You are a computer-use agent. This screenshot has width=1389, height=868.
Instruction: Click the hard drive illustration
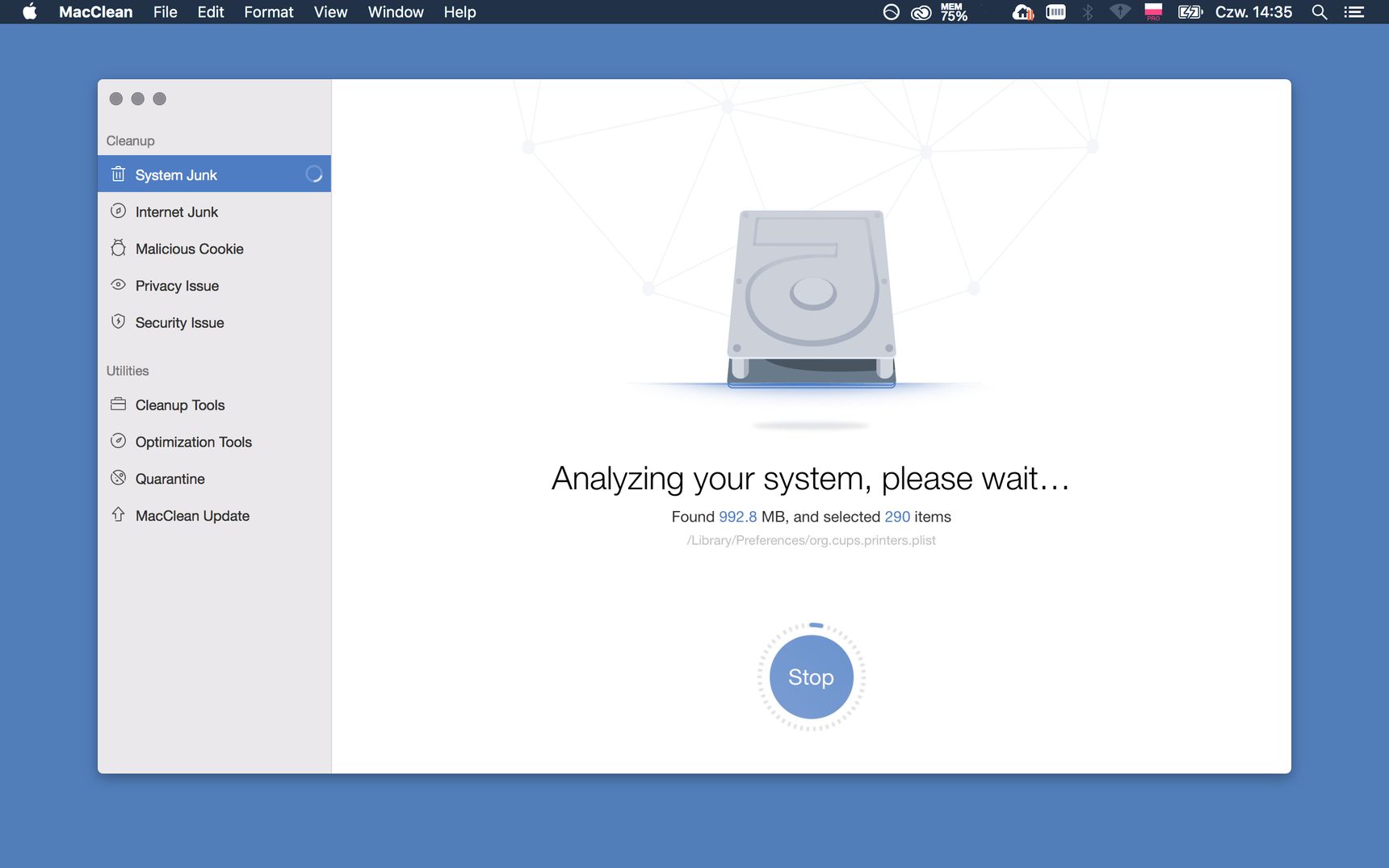pyautogui.click(x=812, y=299)
